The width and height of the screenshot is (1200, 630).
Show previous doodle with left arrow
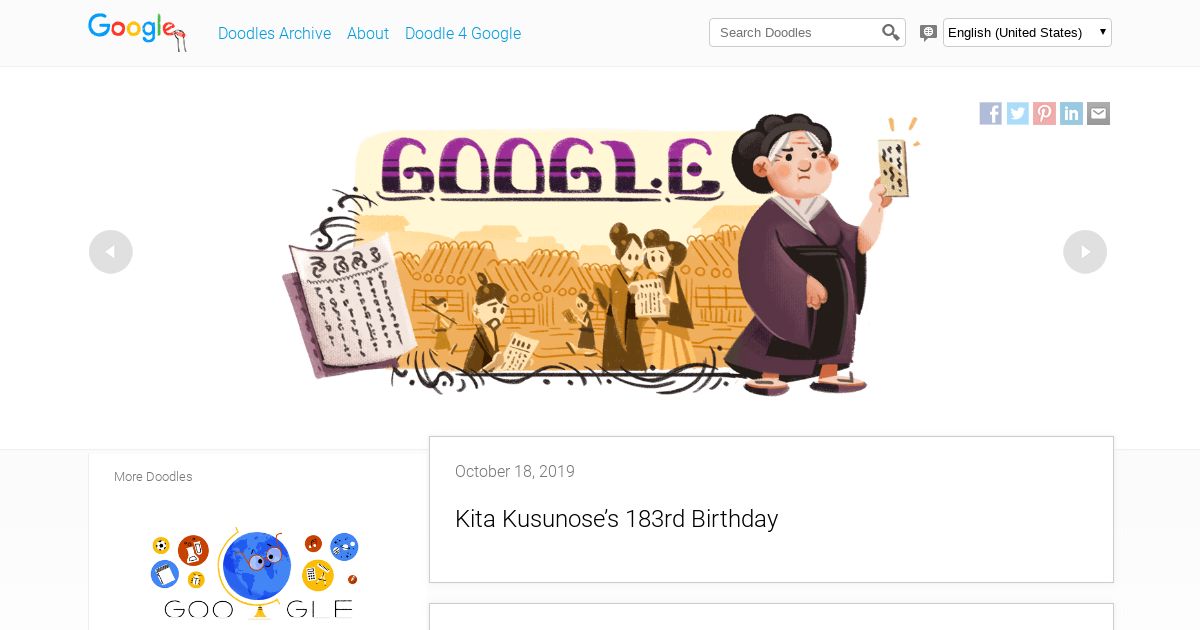coord(111,252)
